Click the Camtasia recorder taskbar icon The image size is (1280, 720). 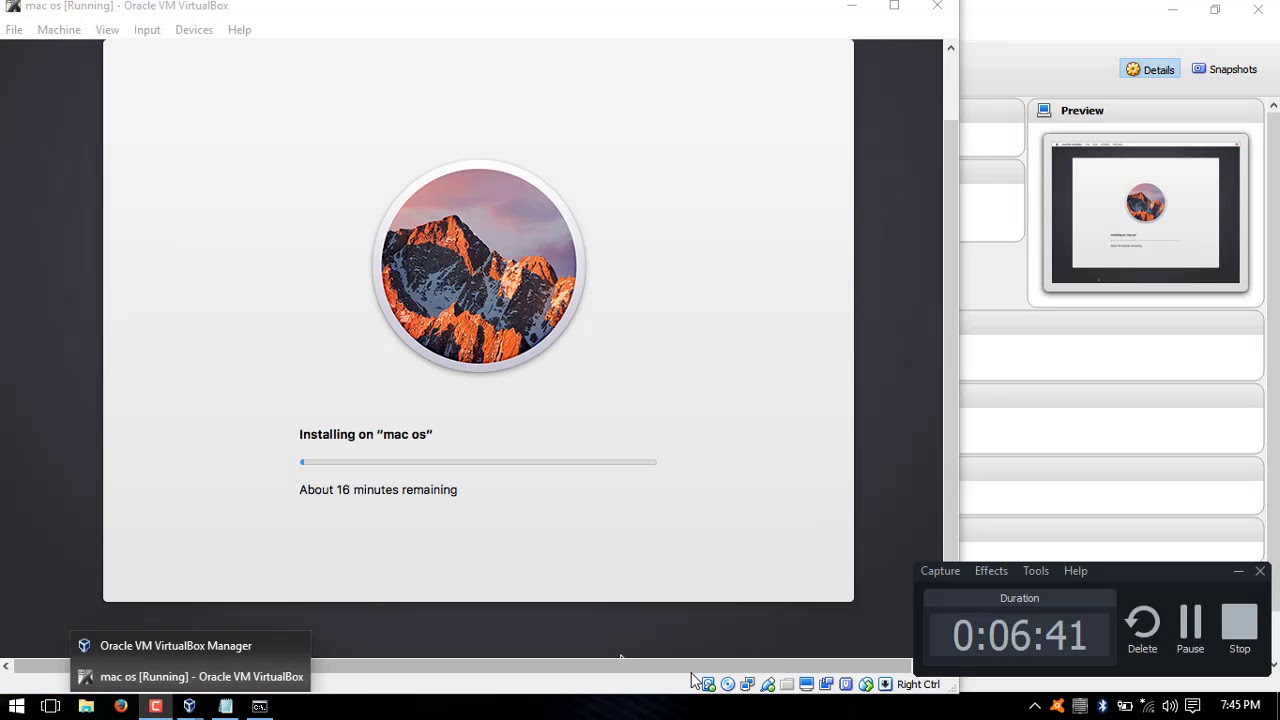[x=155, y=706]
